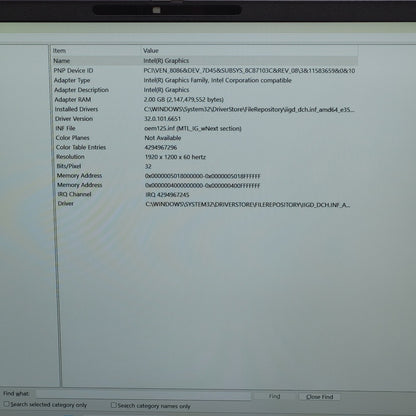Screen dimensions: 416x416
Task: Select the Adapter Description row
Action: pos(204,90)
